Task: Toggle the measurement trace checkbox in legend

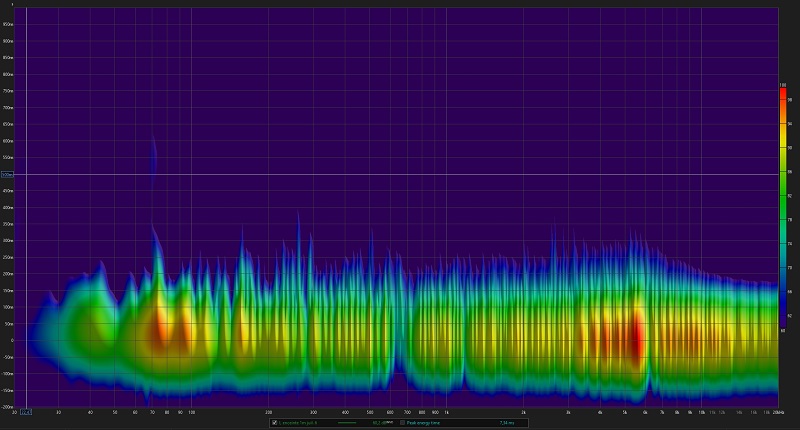Action: [x=275, y=422]
